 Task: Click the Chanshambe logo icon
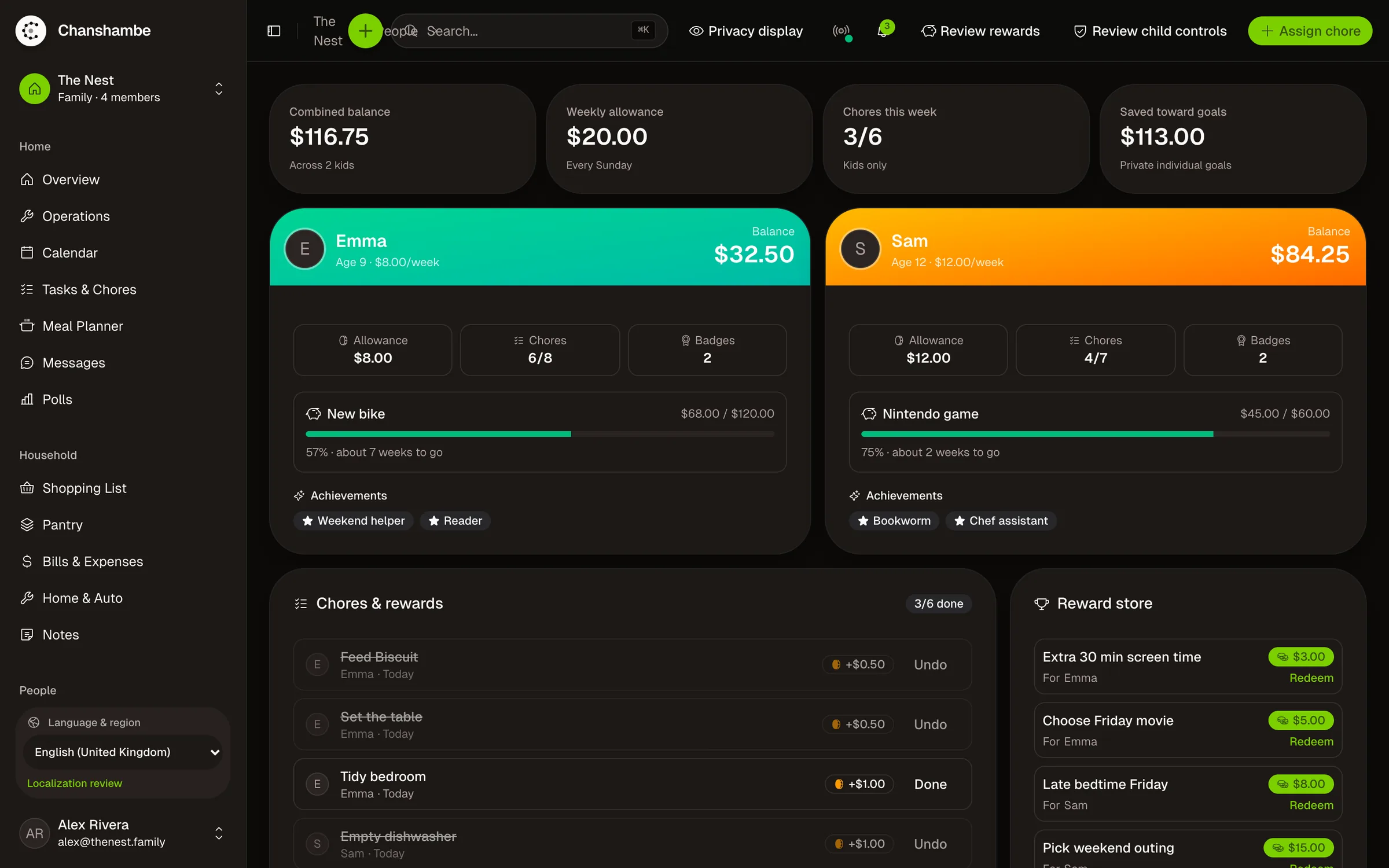(x=31, y=31)
